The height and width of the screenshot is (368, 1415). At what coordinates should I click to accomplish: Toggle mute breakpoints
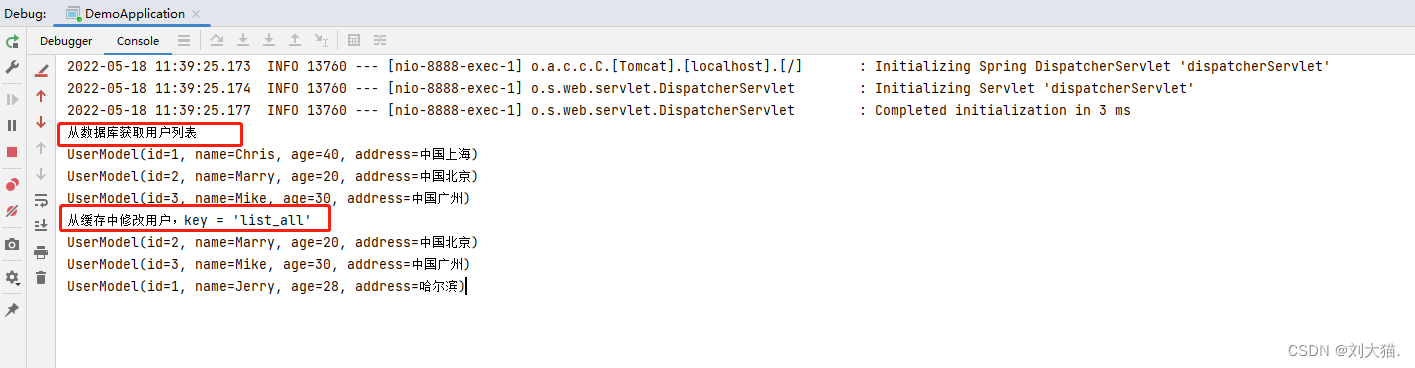12,211
